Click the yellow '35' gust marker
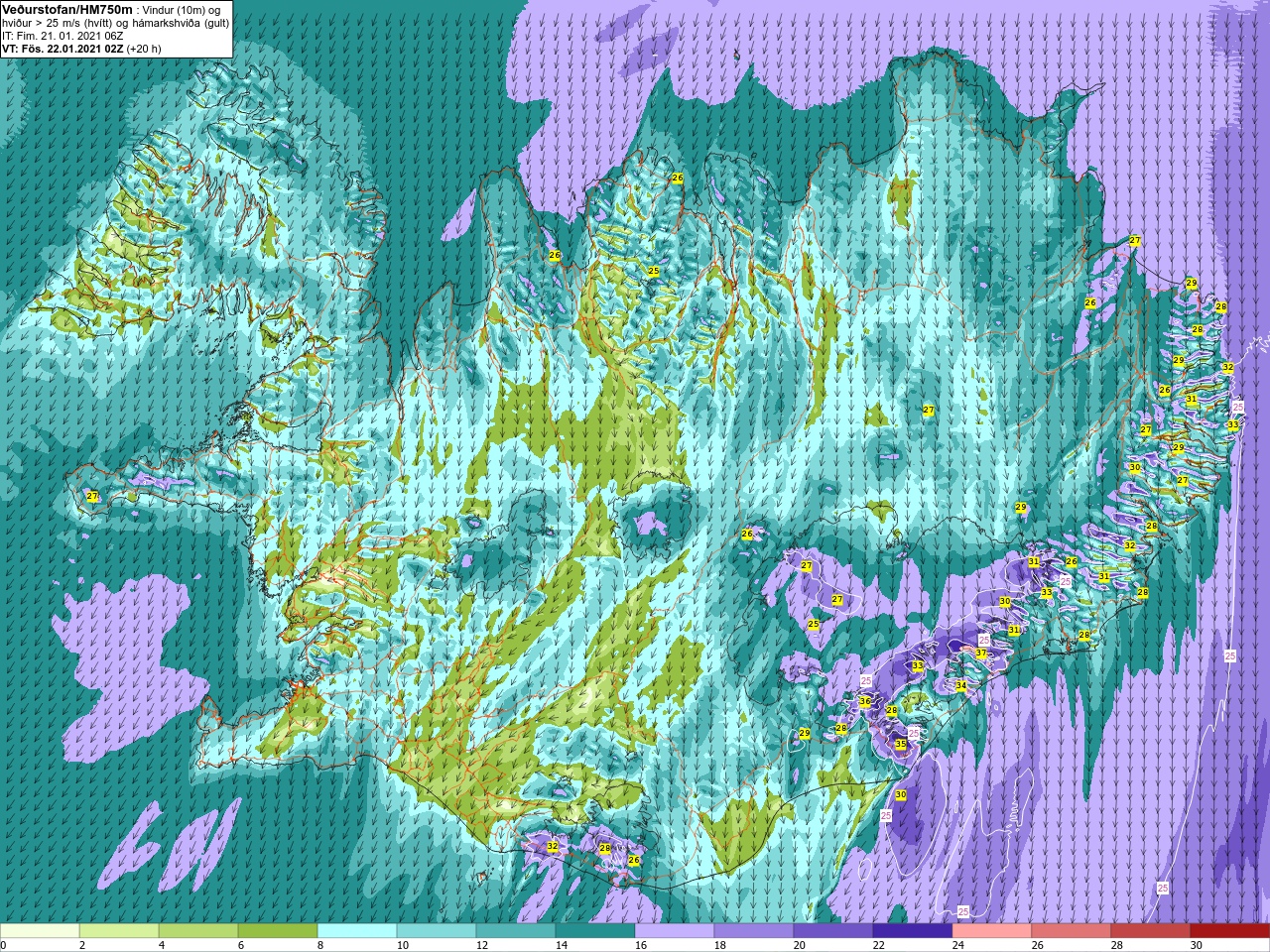Viewport: 1270px width, 952px height. 901,744
